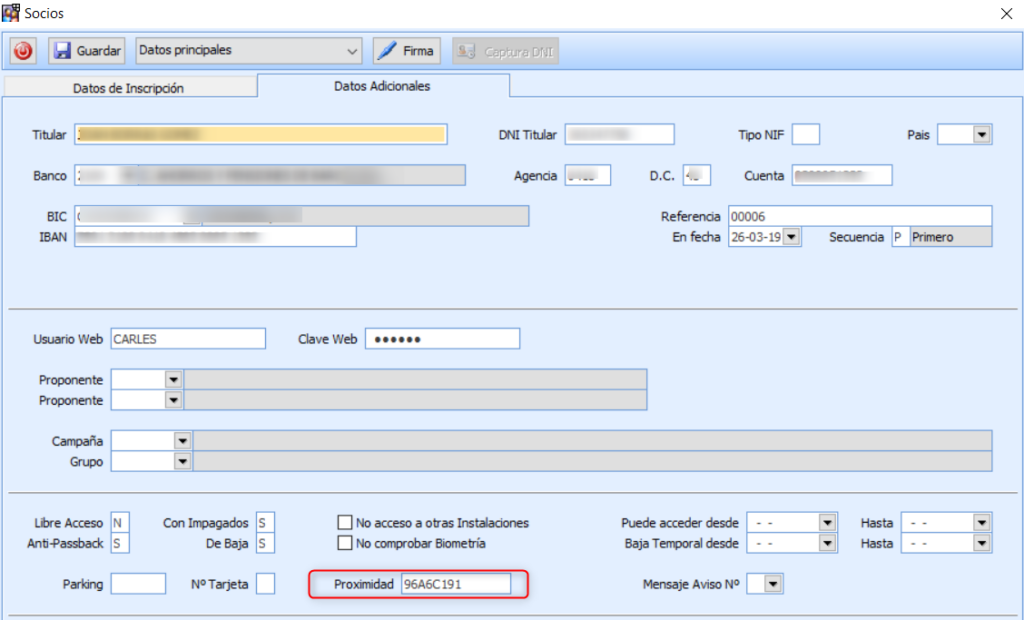Expand the Campaña dropdown list
Screen dimensions: 1024x620
(x=182, y=441)
